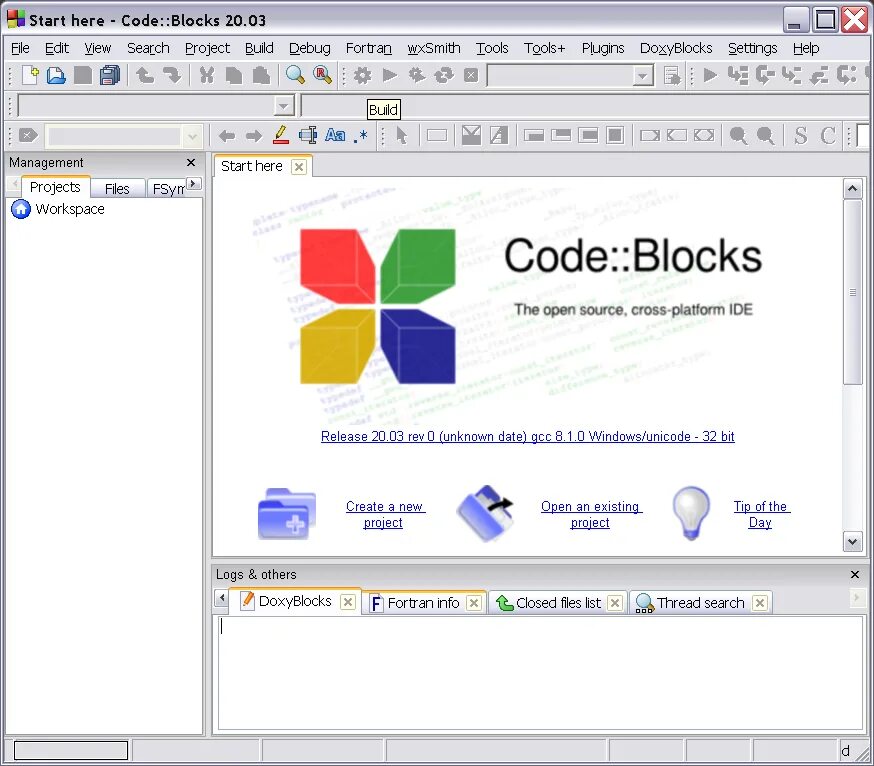
Task: Click the C toolbar icon
Action: pyautogui.click(x=828, y=135)
